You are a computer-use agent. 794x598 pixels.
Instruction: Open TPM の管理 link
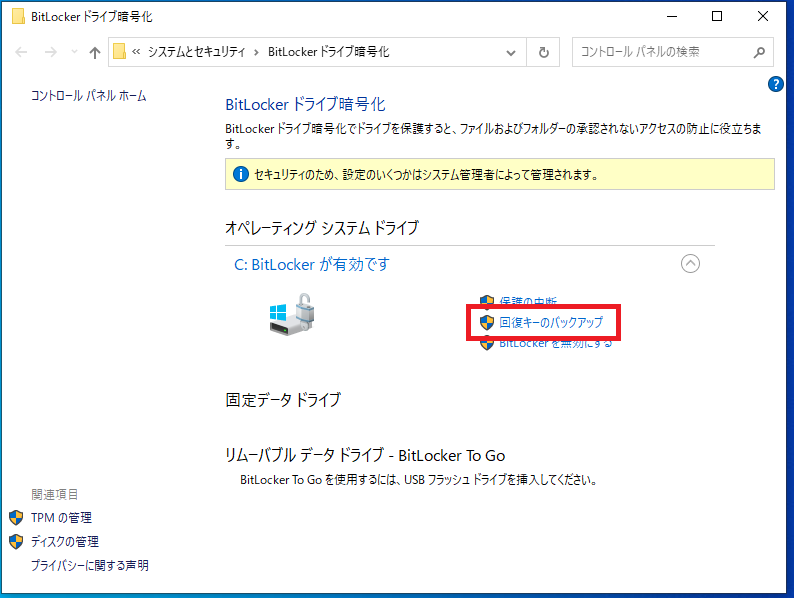click(x=61, y=517)
